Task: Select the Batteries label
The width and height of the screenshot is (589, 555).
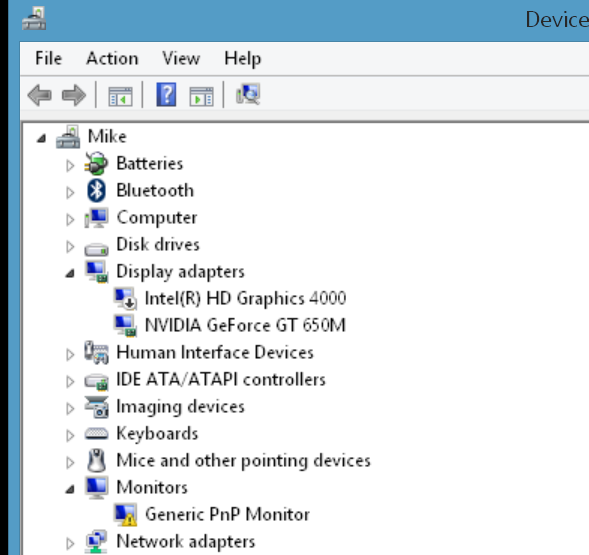Action: pos(150,163)
